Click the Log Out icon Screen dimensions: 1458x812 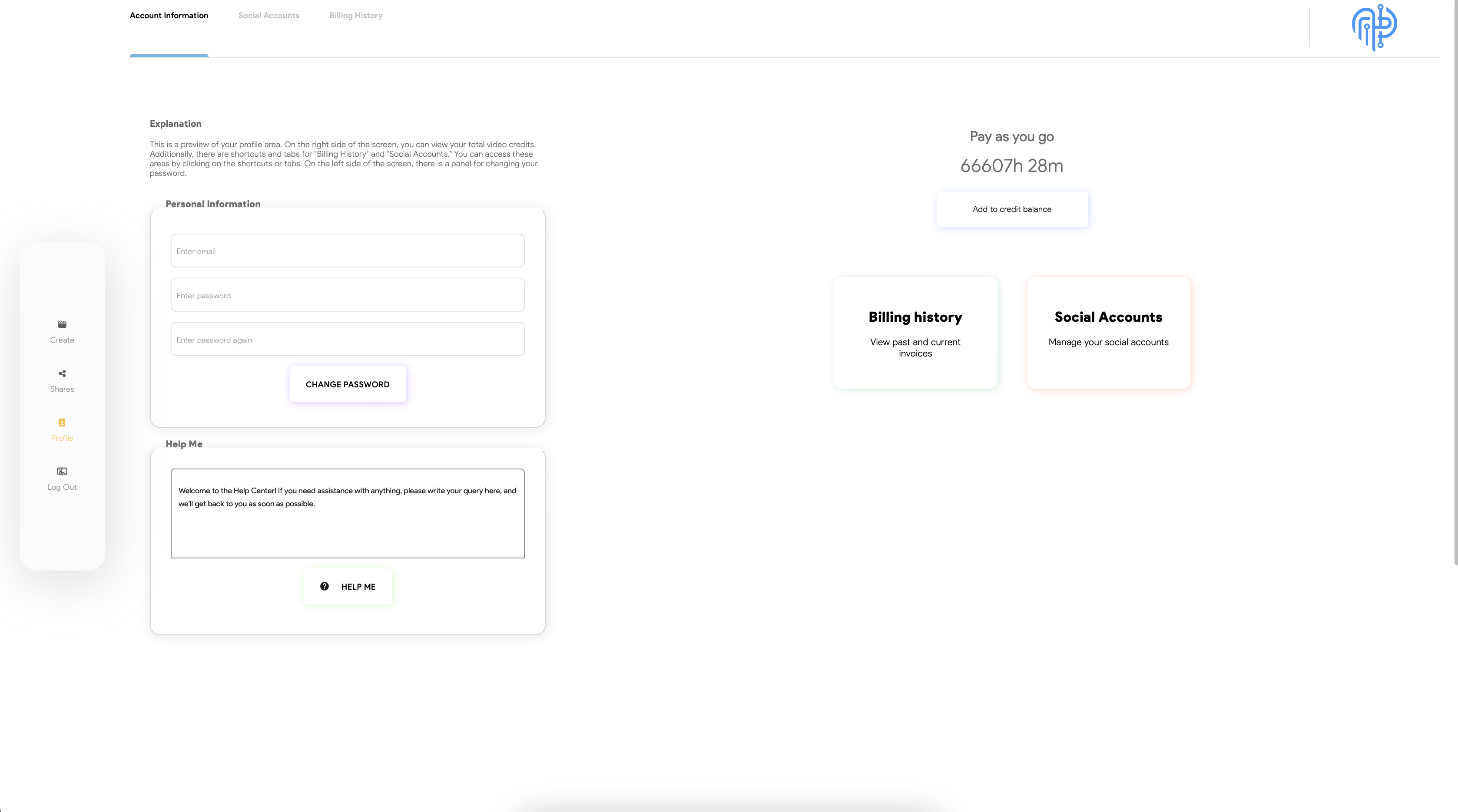click(x=62, y=472)
